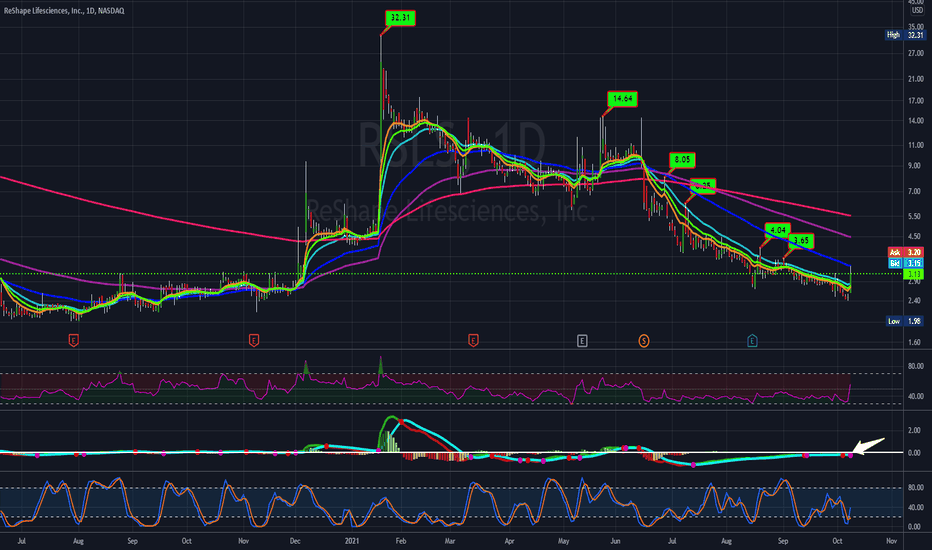Screen dimensions: 932x550
Task: Select the 8.05 price callout label
Action: point(682,160)
